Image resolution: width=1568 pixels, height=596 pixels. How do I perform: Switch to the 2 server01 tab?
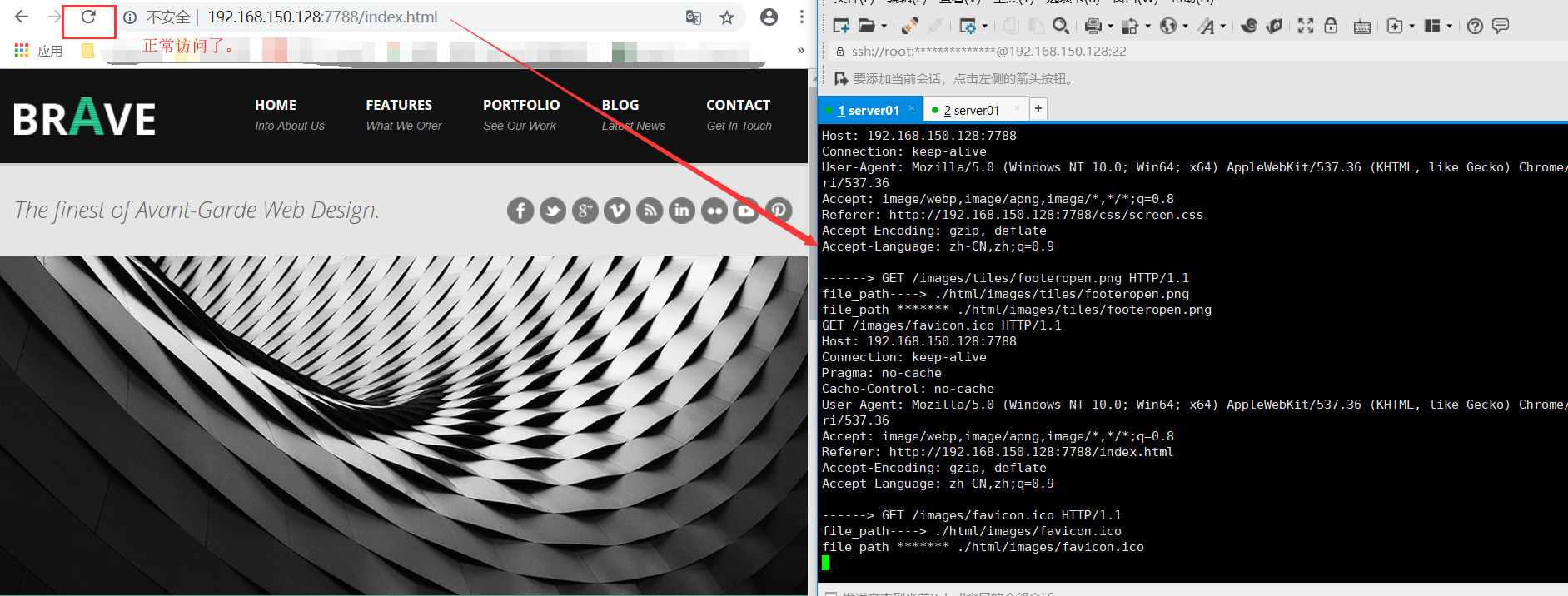pos(971,110)
